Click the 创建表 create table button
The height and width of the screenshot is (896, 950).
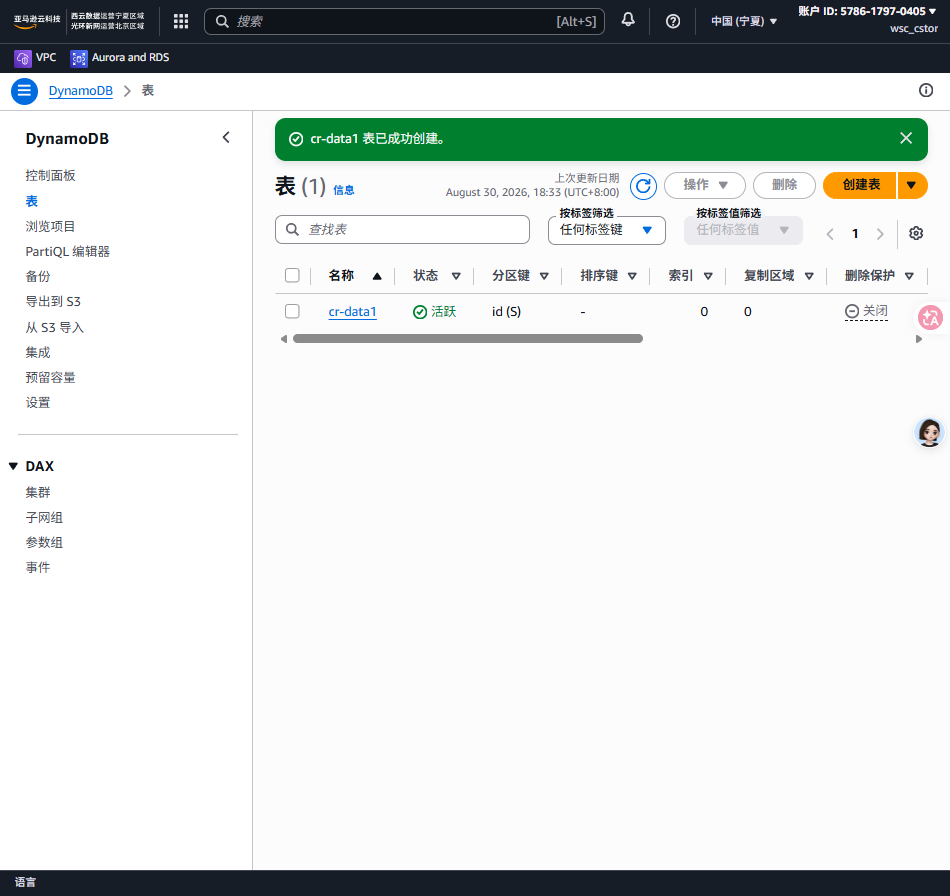pyautogui.click(x=860, y=185)
